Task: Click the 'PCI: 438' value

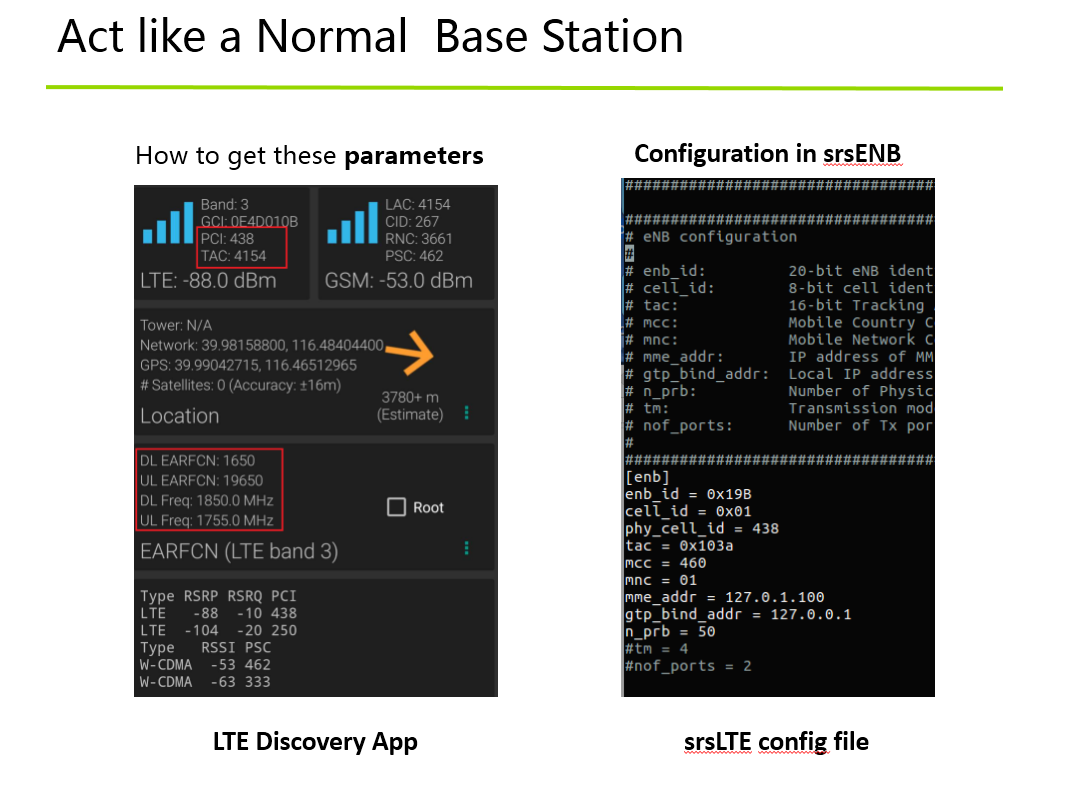Action: [x=227, y=239]
